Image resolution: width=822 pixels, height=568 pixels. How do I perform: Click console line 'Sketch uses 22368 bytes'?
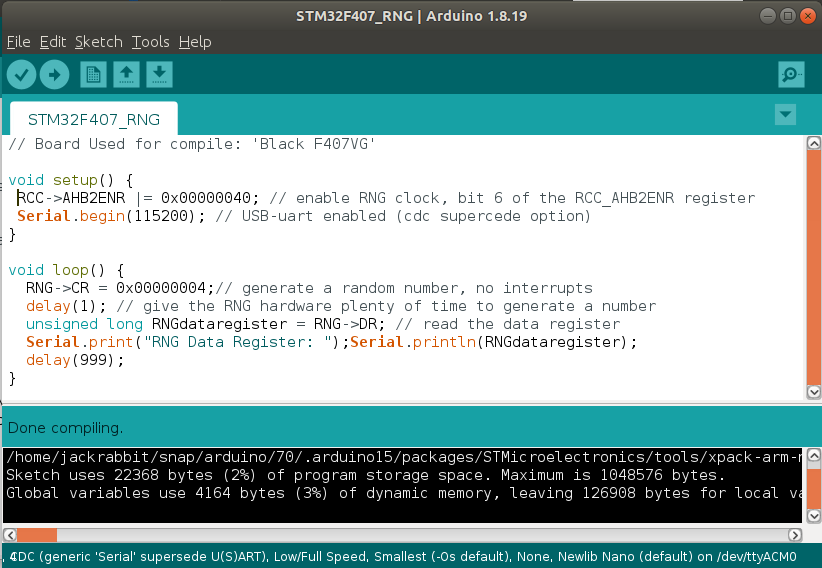366,475
